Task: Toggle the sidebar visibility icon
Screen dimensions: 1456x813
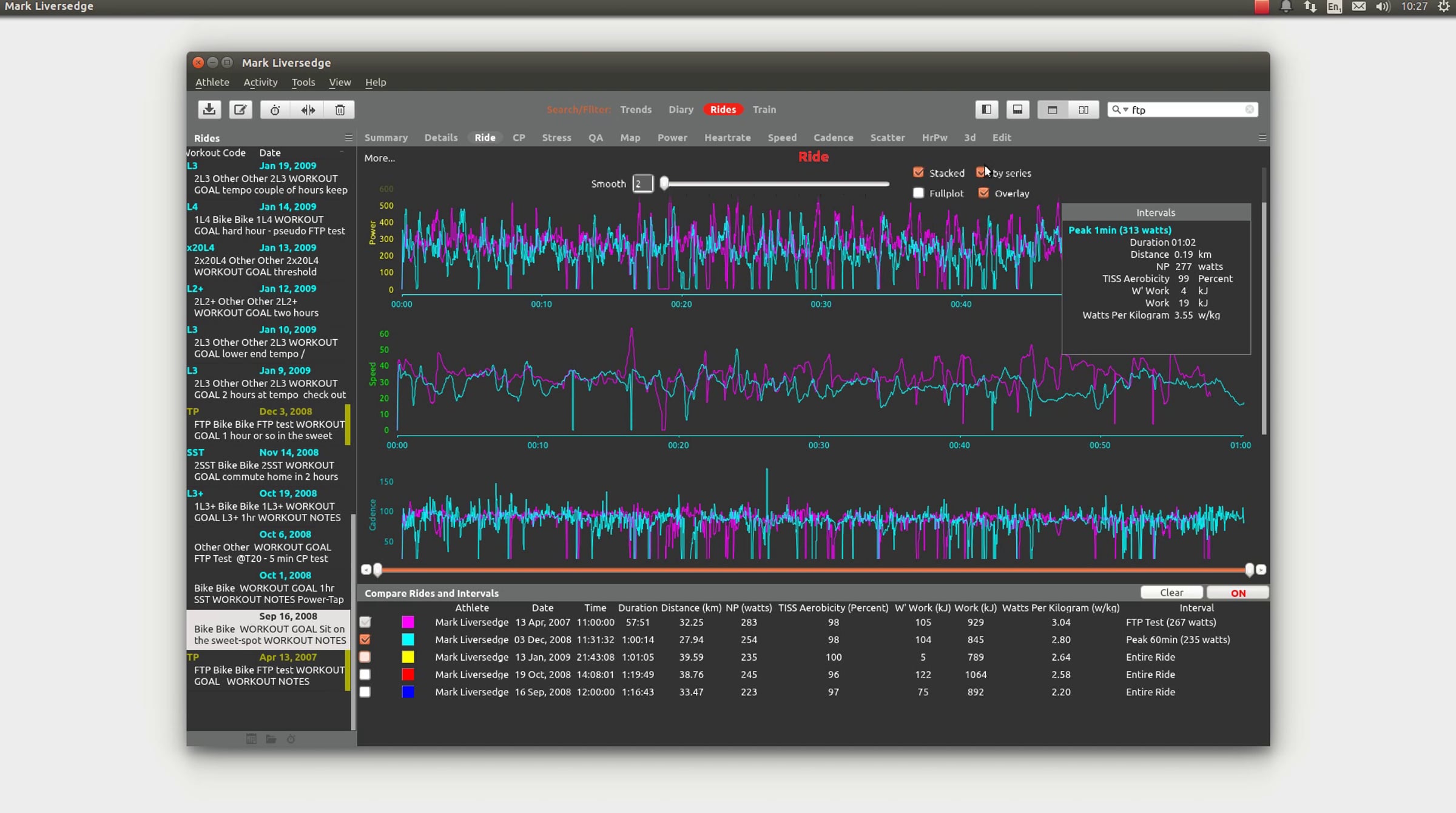Action: point(986,109)
